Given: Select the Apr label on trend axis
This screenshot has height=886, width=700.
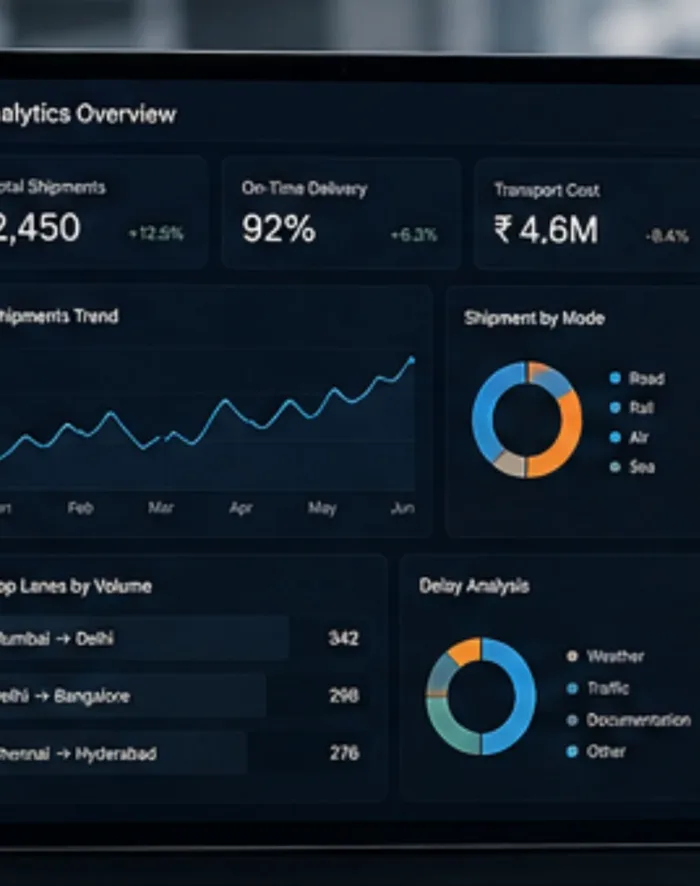Looking at the screenshot, I should coord(241,508).
